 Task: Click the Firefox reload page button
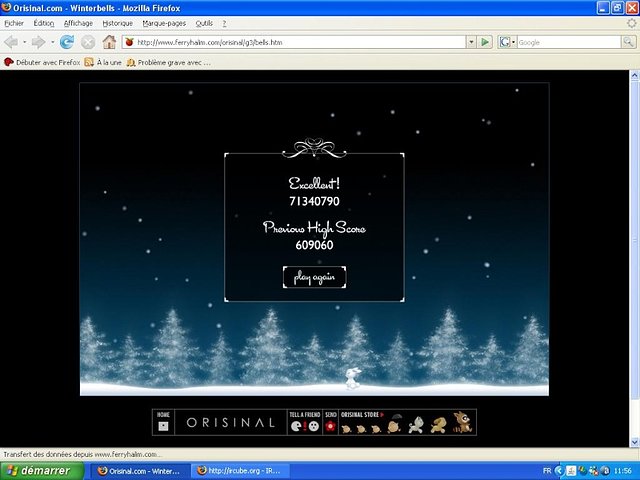(x=67, y=42)
